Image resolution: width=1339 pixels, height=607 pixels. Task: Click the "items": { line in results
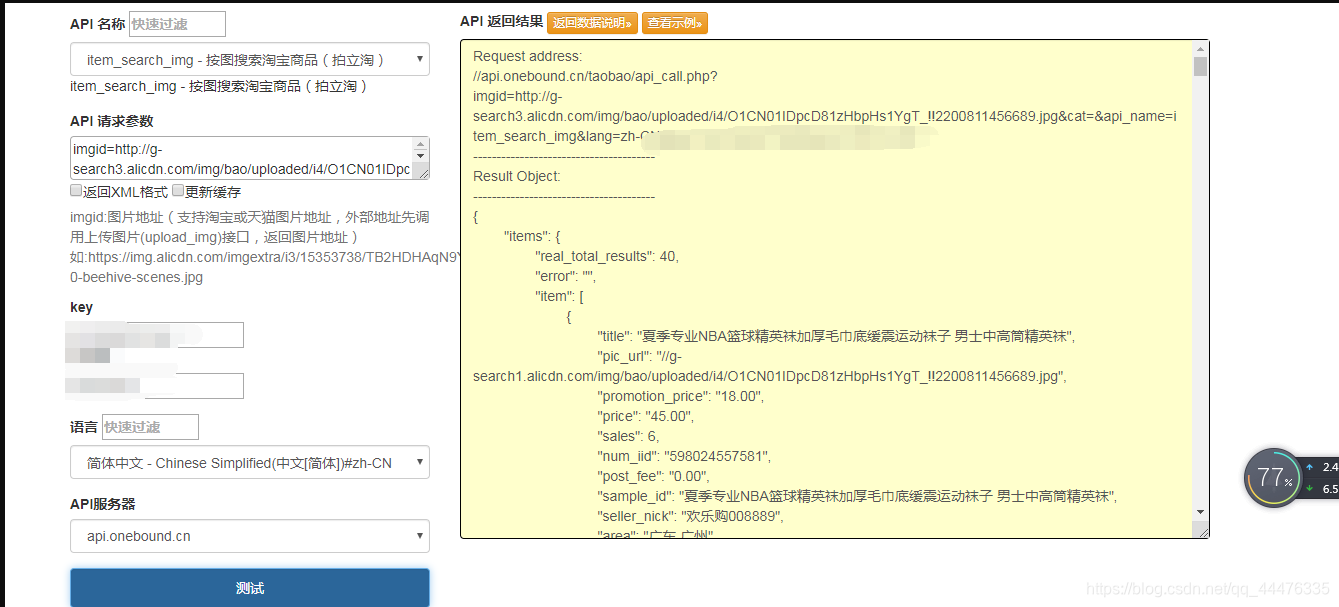532,236
